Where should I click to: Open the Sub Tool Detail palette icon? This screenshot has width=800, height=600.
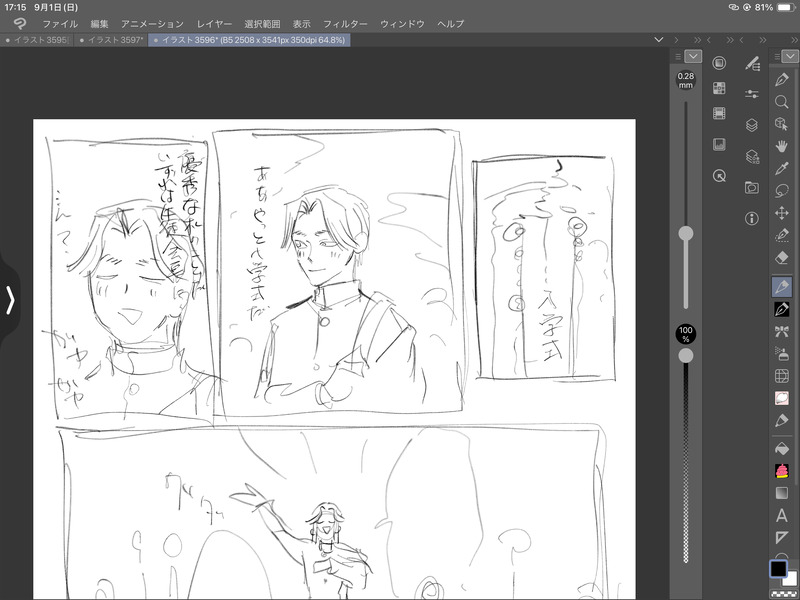(752, 63)
